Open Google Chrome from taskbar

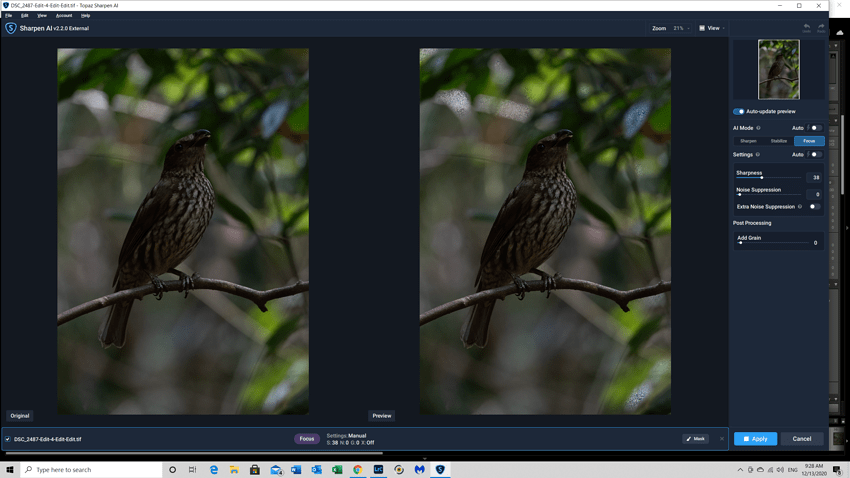358,470
